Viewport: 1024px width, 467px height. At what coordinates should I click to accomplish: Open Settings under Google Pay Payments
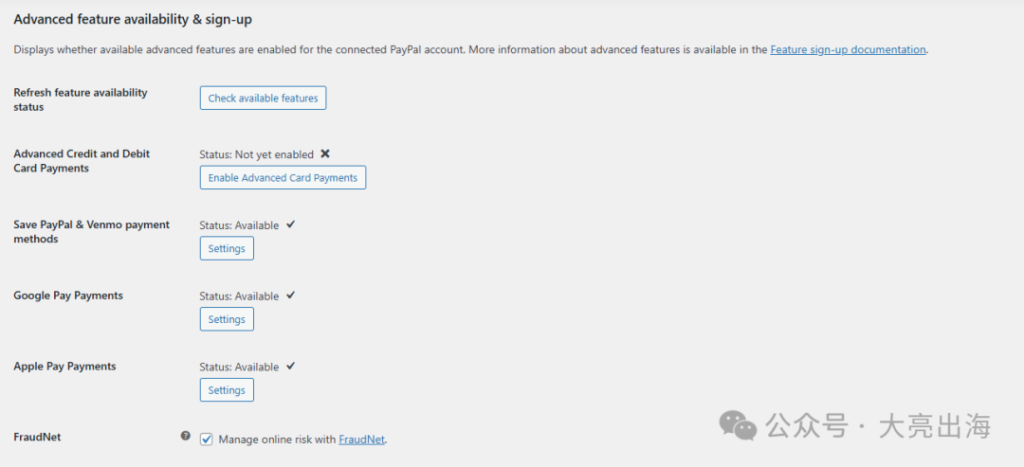tap(227, 319)
